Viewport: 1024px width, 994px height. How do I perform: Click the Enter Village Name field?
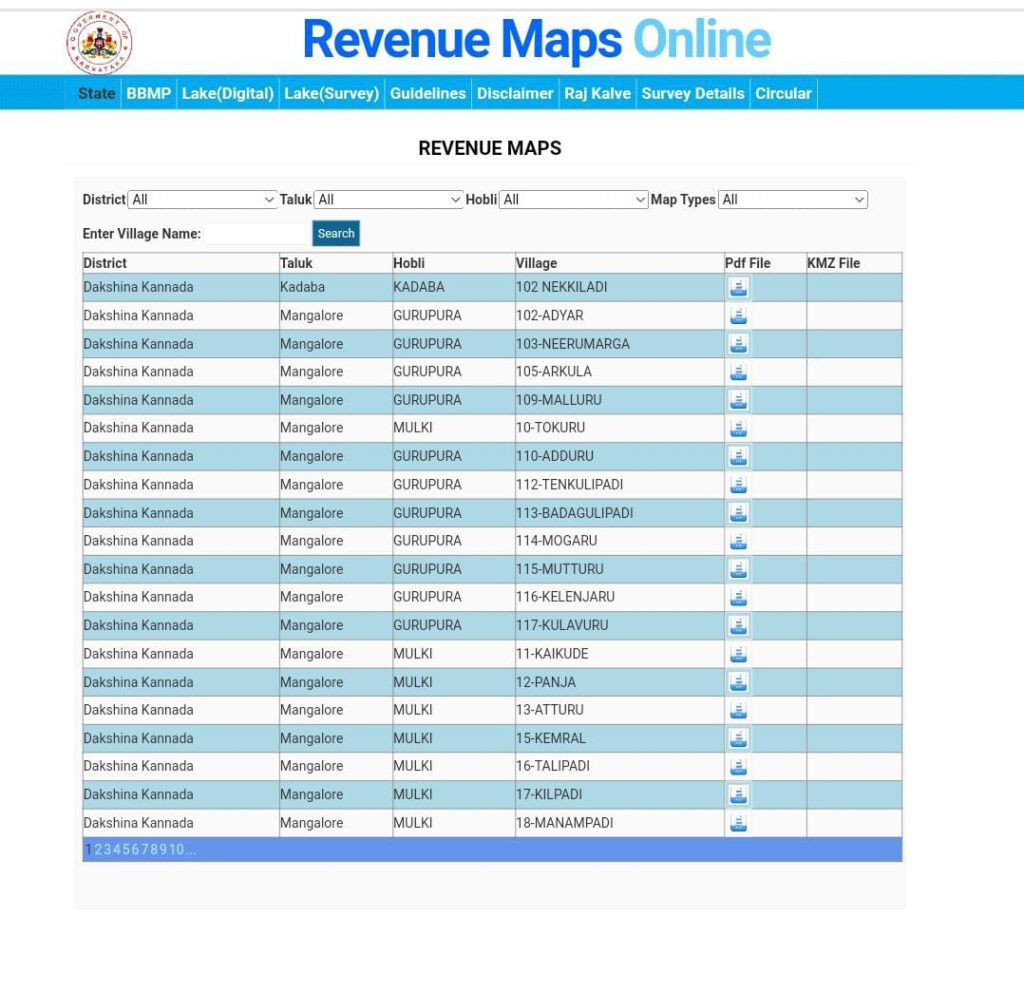pos(257,234)
